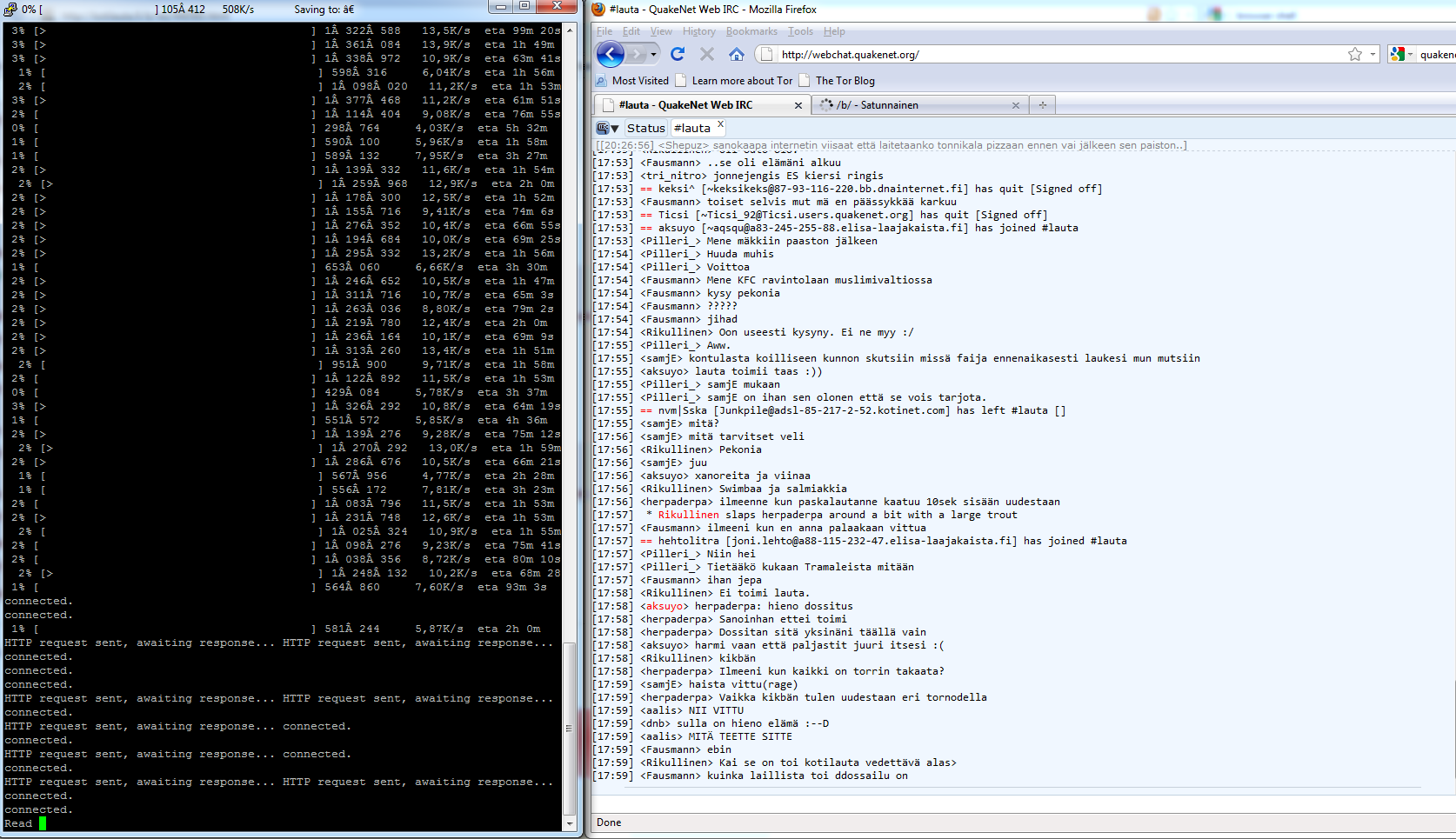
Task: Open a new tab with plus button
Action: coord(1042,105)
